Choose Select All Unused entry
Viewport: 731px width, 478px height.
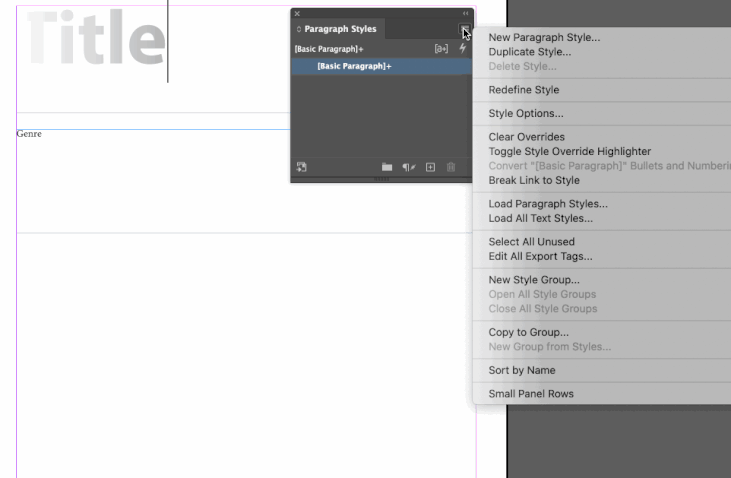[x=531, y=242]
